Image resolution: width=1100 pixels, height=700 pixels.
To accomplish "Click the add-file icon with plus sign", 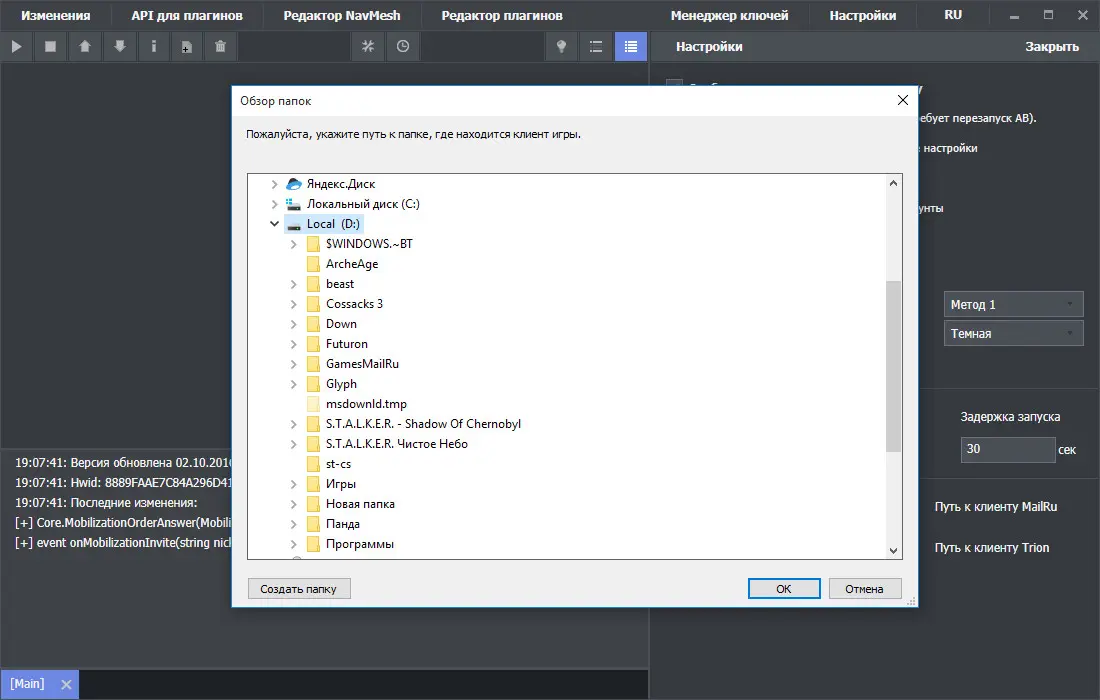I will (187, 46).
